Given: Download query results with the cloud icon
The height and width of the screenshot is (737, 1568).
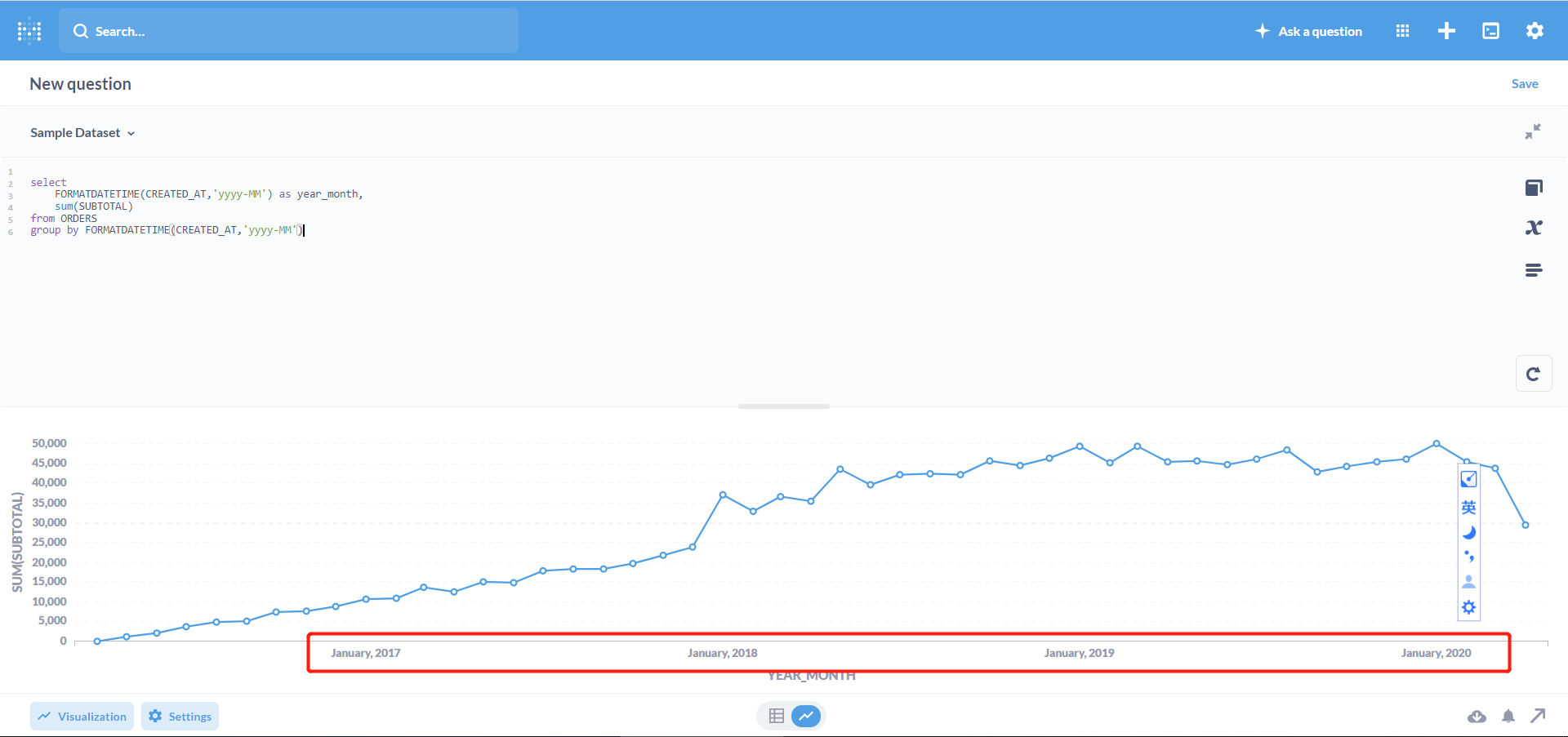Looking at the screenshot, I should coord(1477,716).
